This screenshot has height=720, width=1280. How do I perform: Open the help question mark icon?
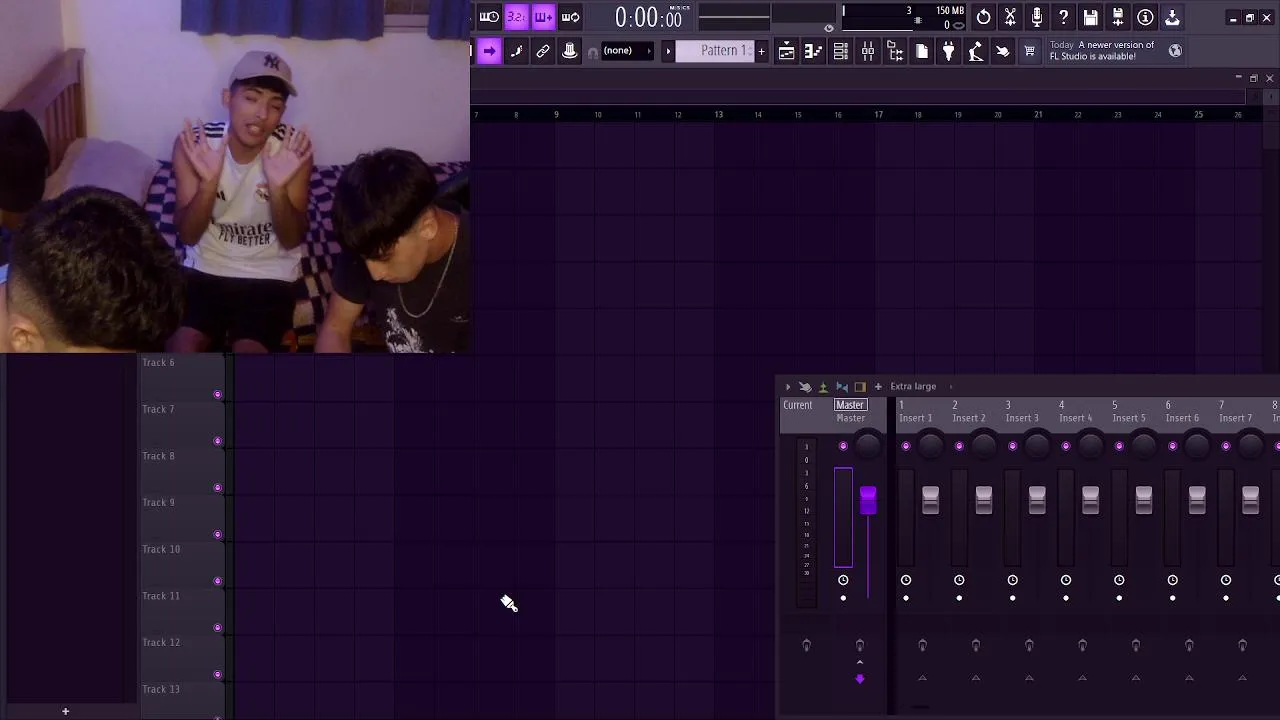tap(1064, 17)
